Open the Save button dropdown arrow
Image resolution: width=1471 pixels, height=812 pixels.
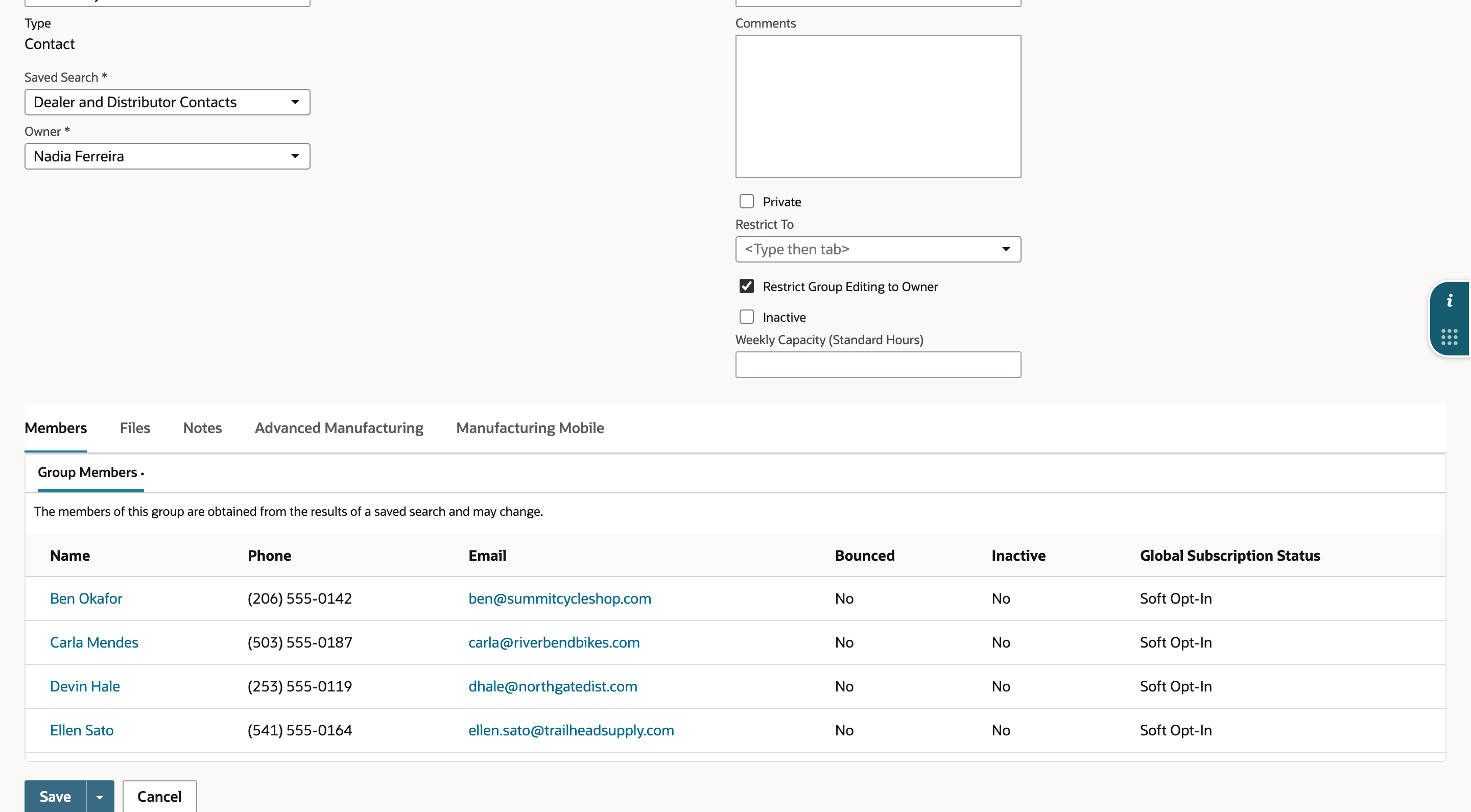[100, 797]
